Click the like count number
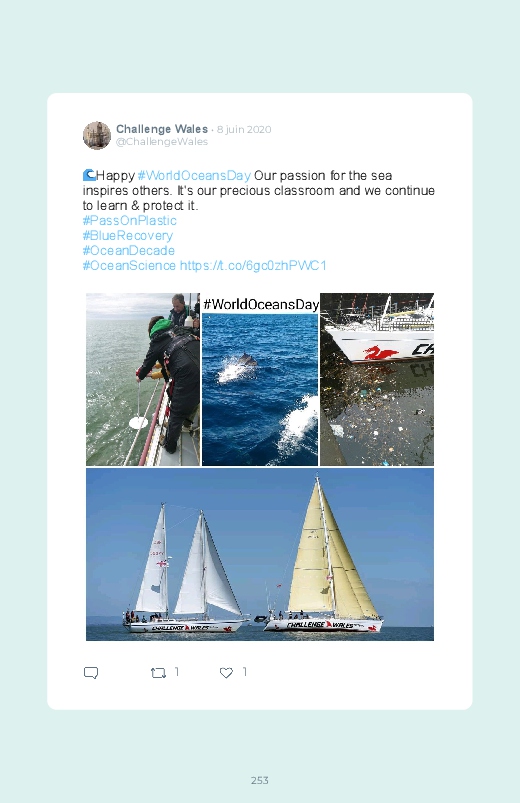Viewport: 520px width, 803px height. [245, 671]
